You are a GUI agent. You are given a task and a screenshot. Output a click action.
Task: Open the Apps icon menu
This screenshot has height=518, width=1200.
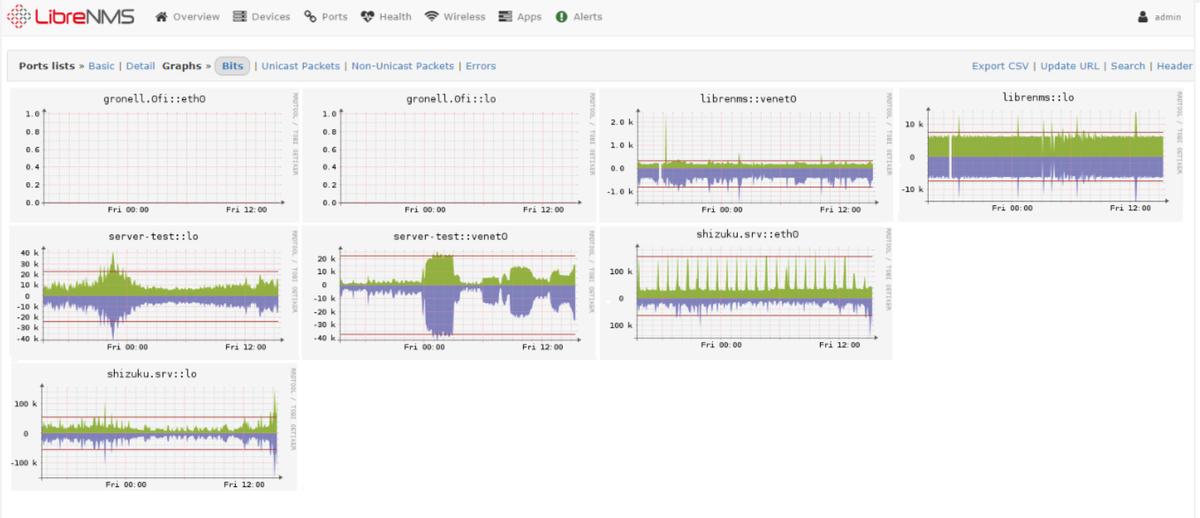point(520,17)
